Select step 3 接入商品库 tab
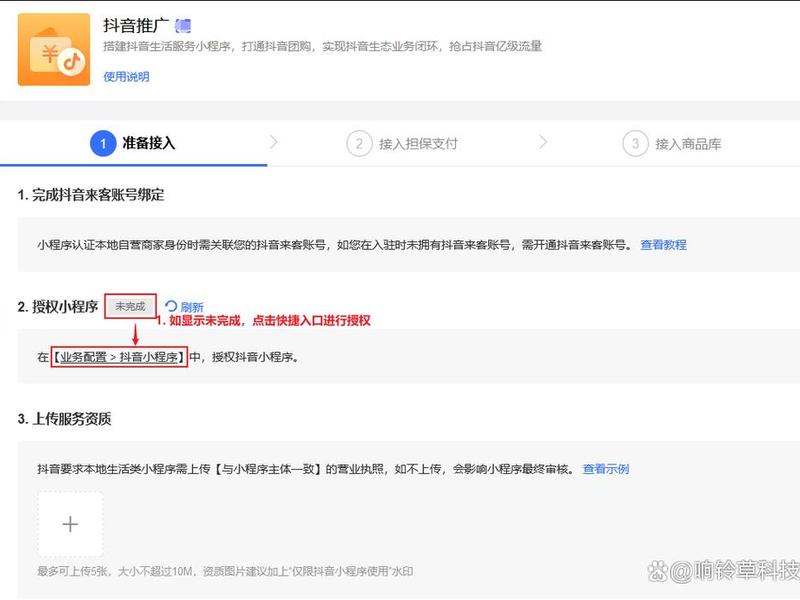Viewport: 800px width, 600px height. point(672,143)
